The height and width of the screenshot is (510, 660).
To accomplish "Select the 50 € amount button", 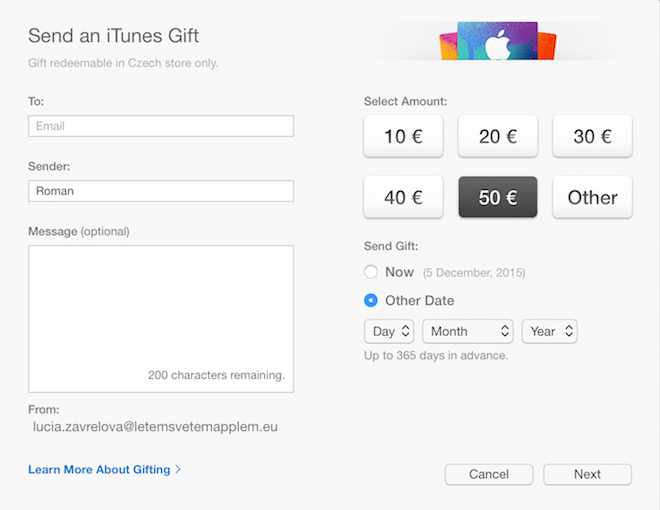I will point(498,197).
